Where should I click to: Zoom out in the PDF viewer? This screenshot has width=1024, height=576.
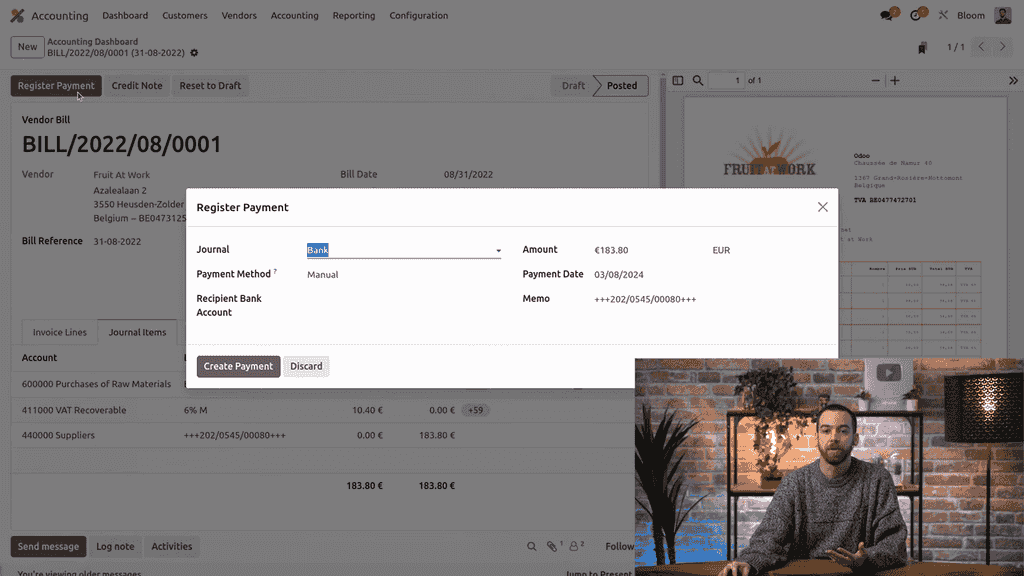876,81
